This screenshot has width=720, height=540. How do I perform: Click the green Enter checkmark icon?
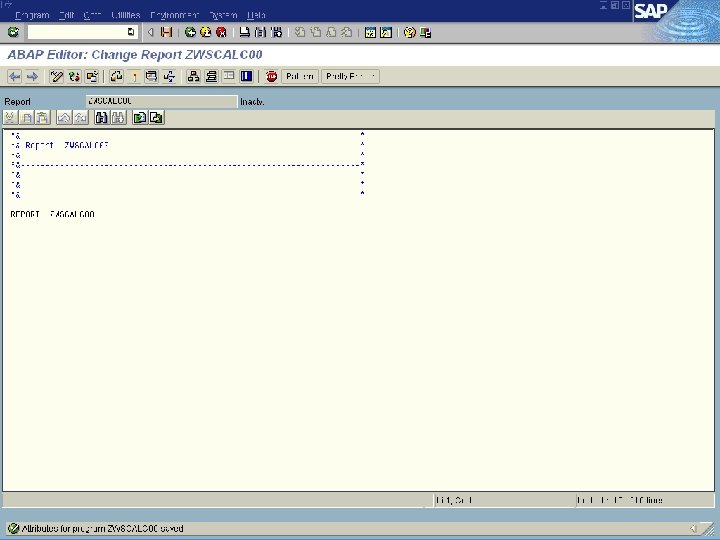(x=13, y=32)
